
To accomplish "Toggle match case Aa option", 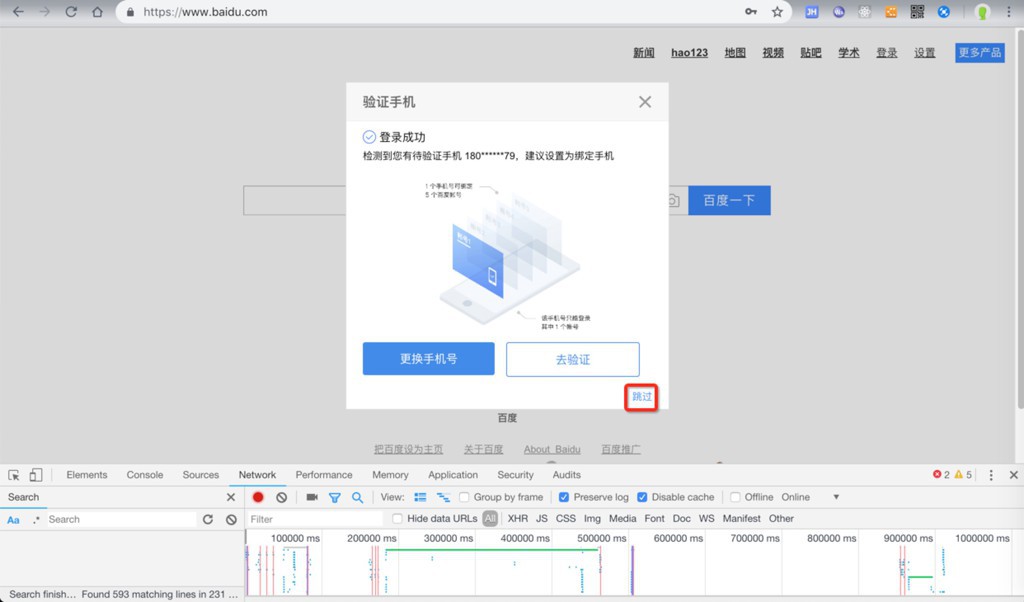I will tap(13, 520).
